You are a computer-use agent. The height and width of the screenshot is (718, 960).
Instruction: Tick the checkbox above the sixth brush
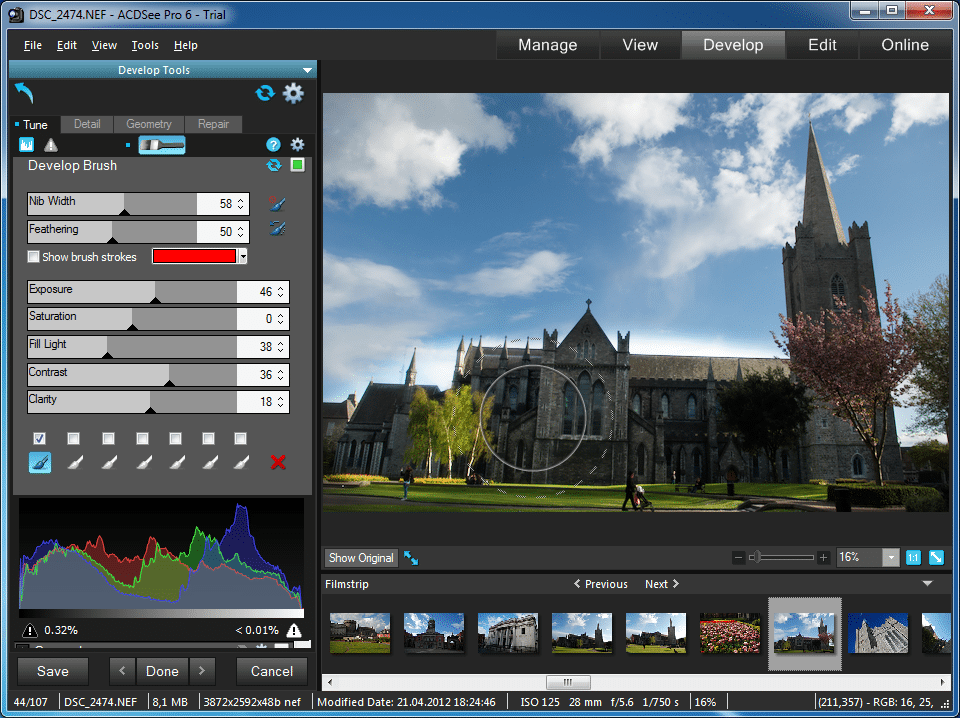pos(209,438)
